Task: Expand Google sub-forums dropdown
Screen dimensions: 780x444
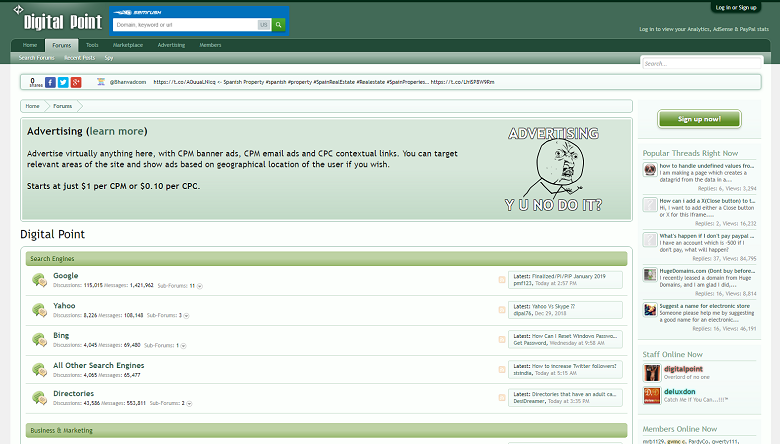Action: [200, 286]
